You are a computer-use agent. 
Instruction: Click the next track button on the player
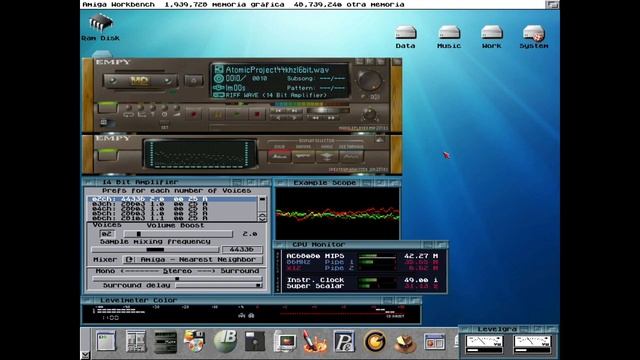point(294,111)
